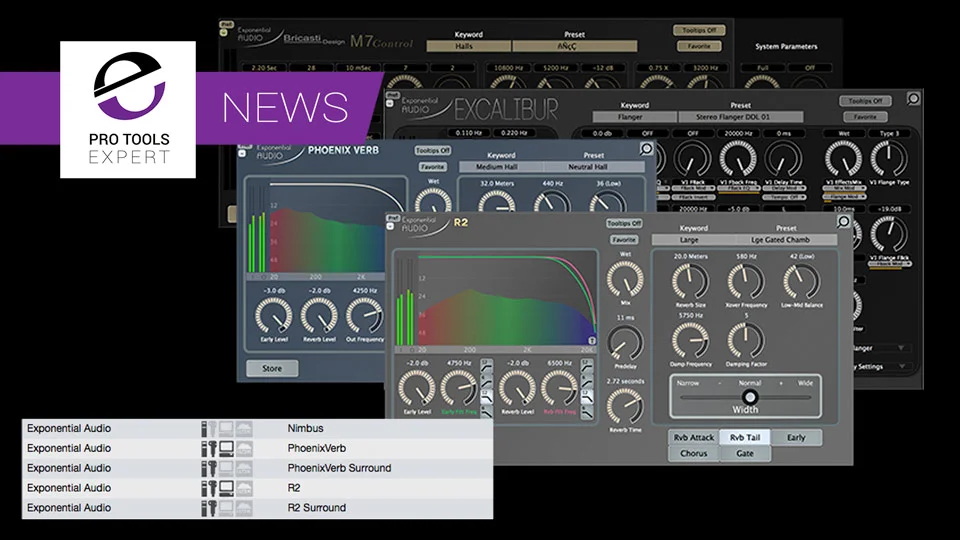The image size is (960, 540).
Task: Toggle Tooltips Off in the Excalibur window
Action: pos(865,100)
